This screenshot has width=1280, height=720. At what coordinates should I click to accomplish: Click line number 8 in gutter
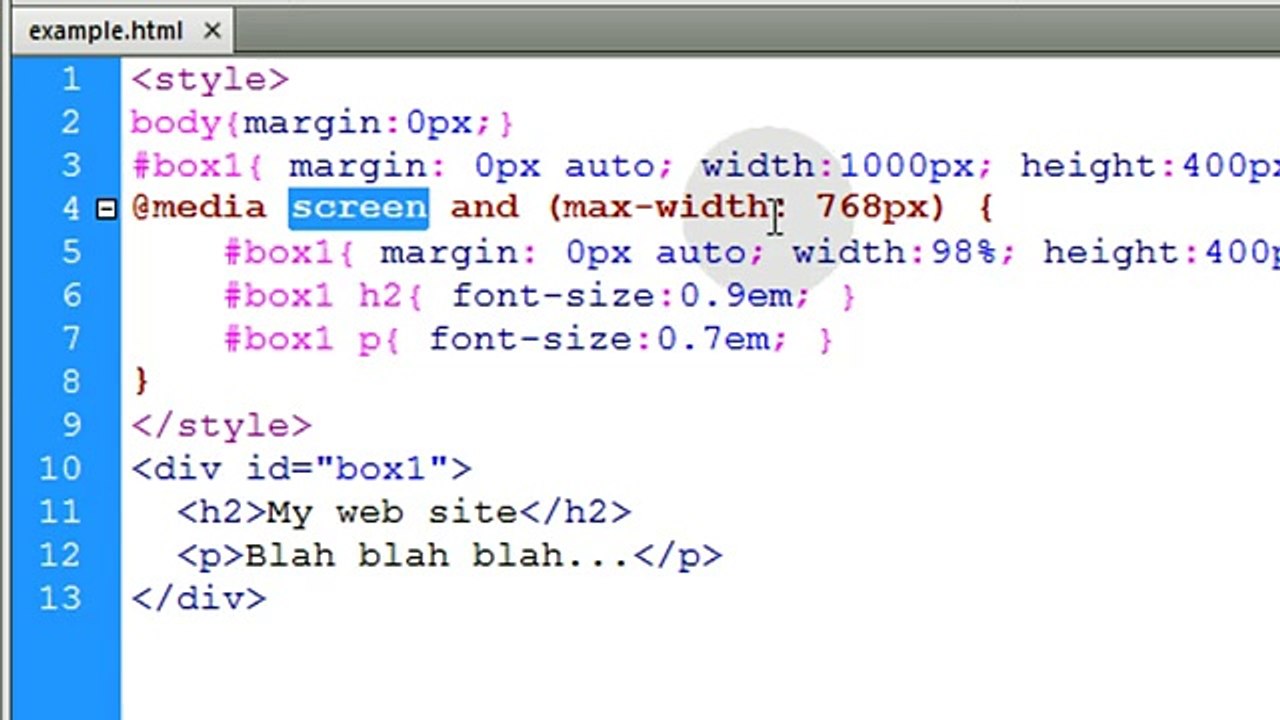70,382
